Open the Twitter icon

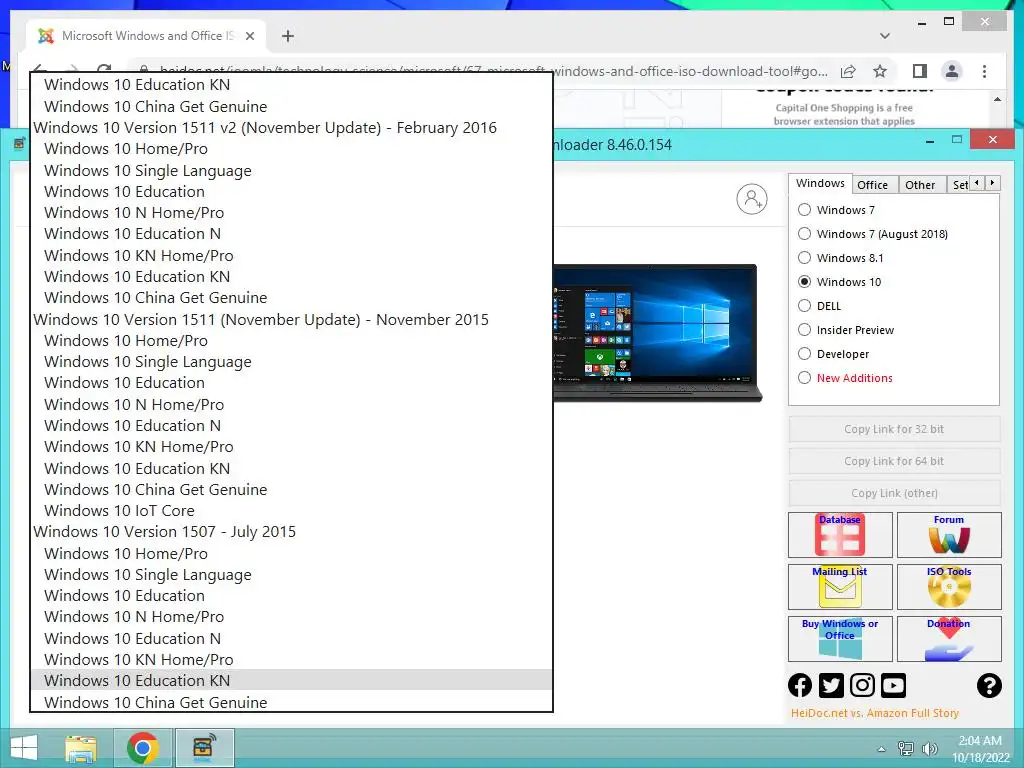click(831, 685)
